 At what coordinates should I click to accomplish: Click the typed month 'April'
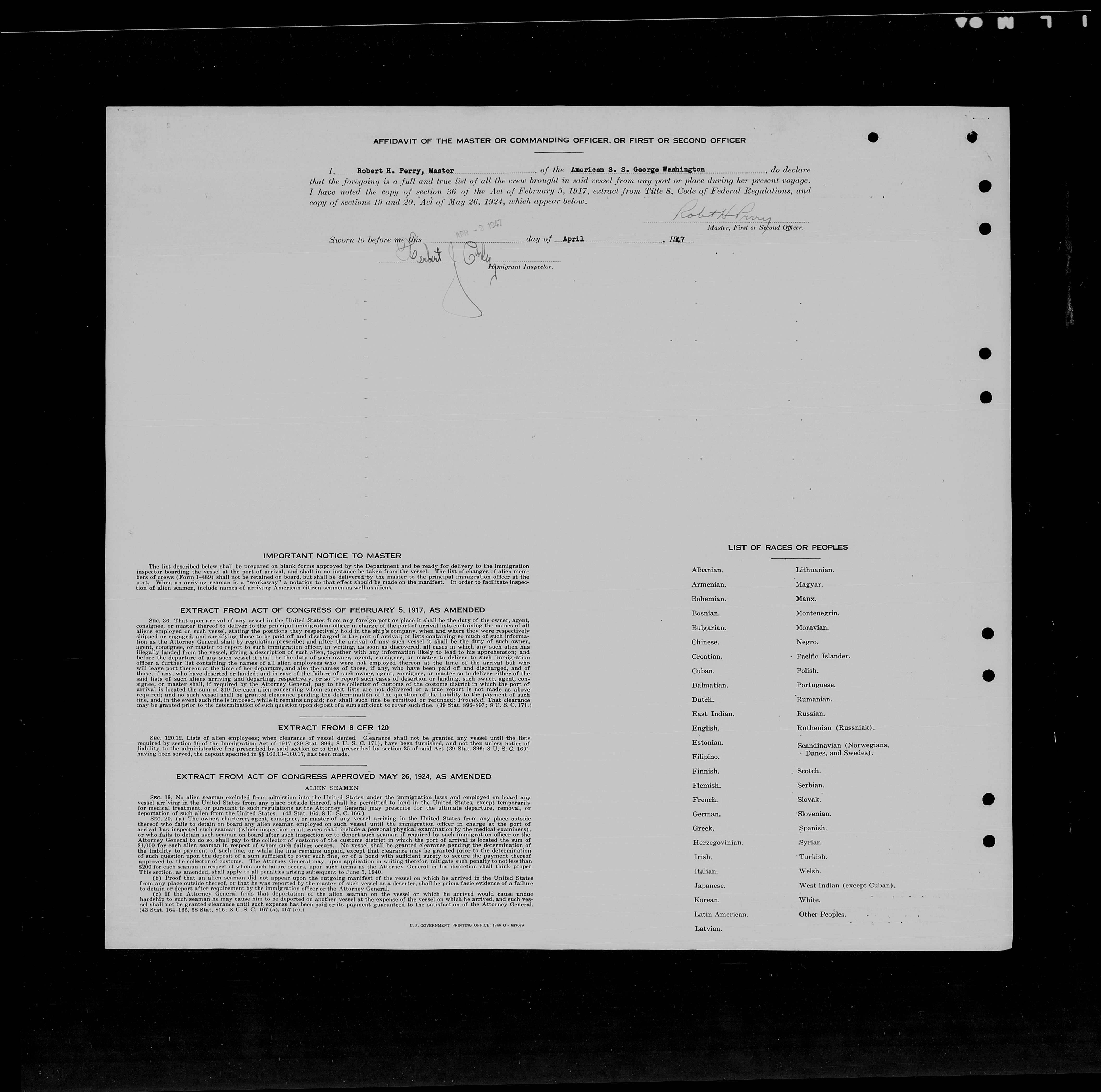(x=573, y=239)
